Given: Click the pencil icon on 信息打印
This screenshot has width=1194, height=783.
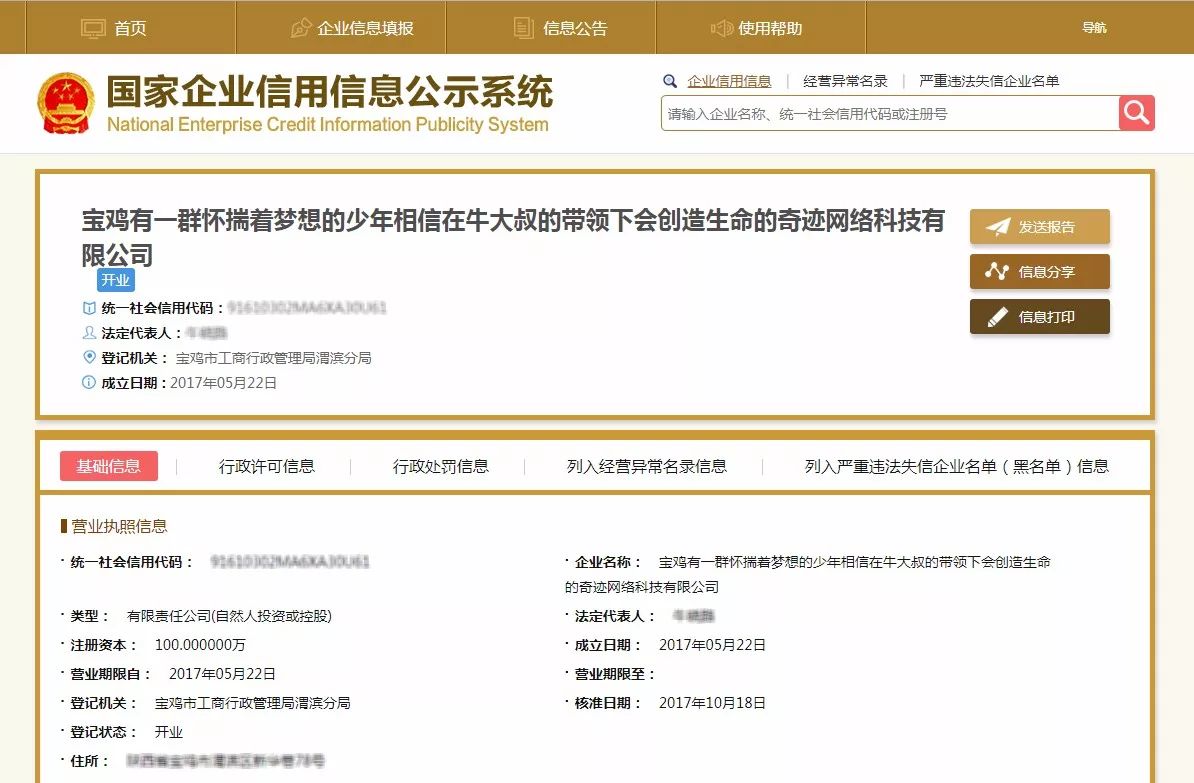Looking at the screenshot, I should (x=998, y=317).
